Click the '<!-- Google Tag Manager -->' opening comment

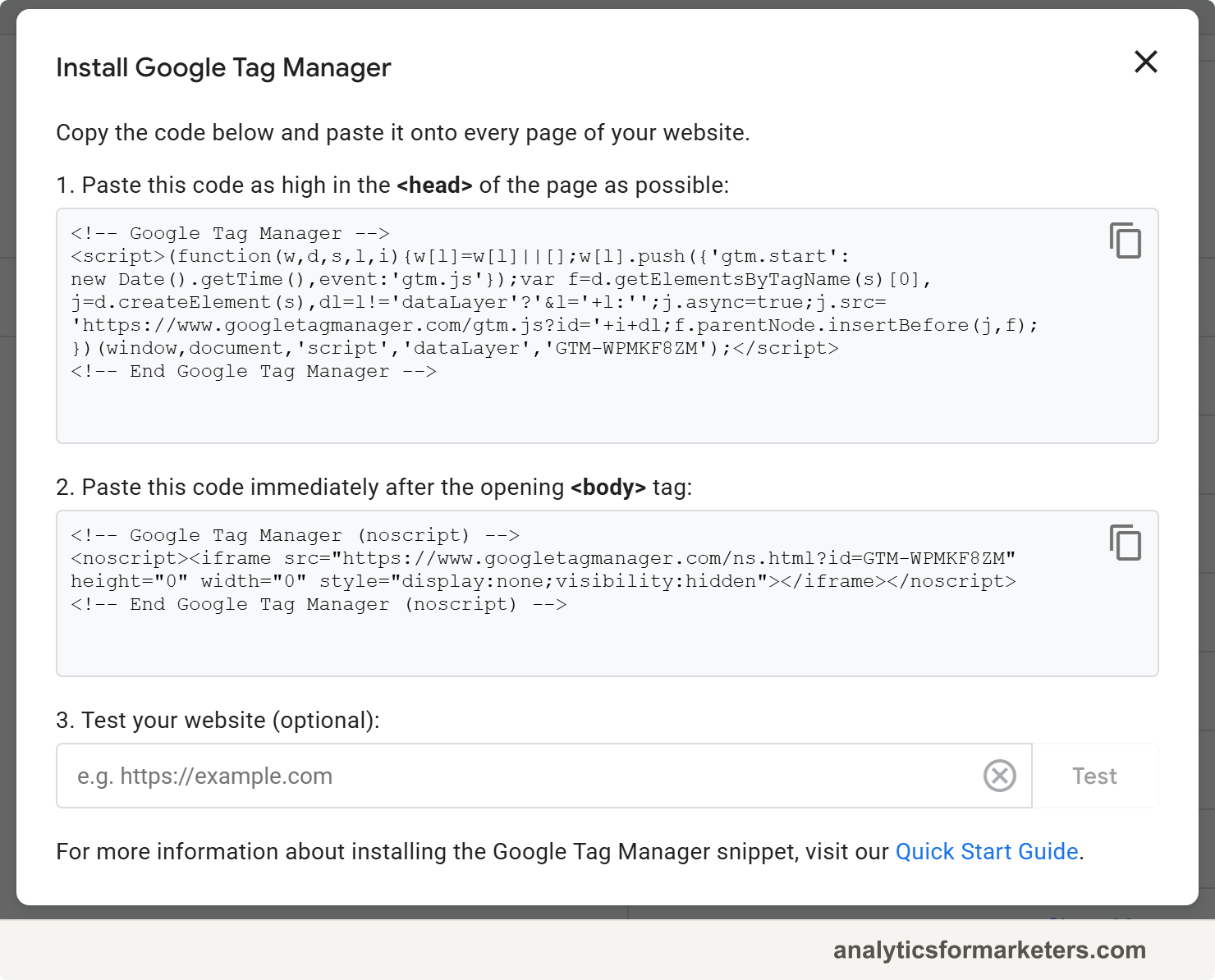230,233
